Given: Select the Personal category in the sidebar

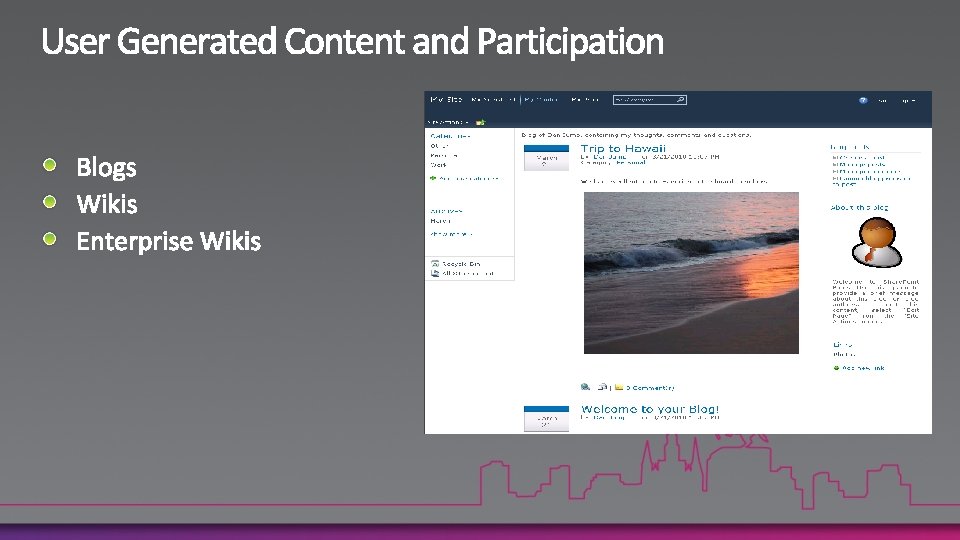Looking at the screenshot, I should click(444, 156).
